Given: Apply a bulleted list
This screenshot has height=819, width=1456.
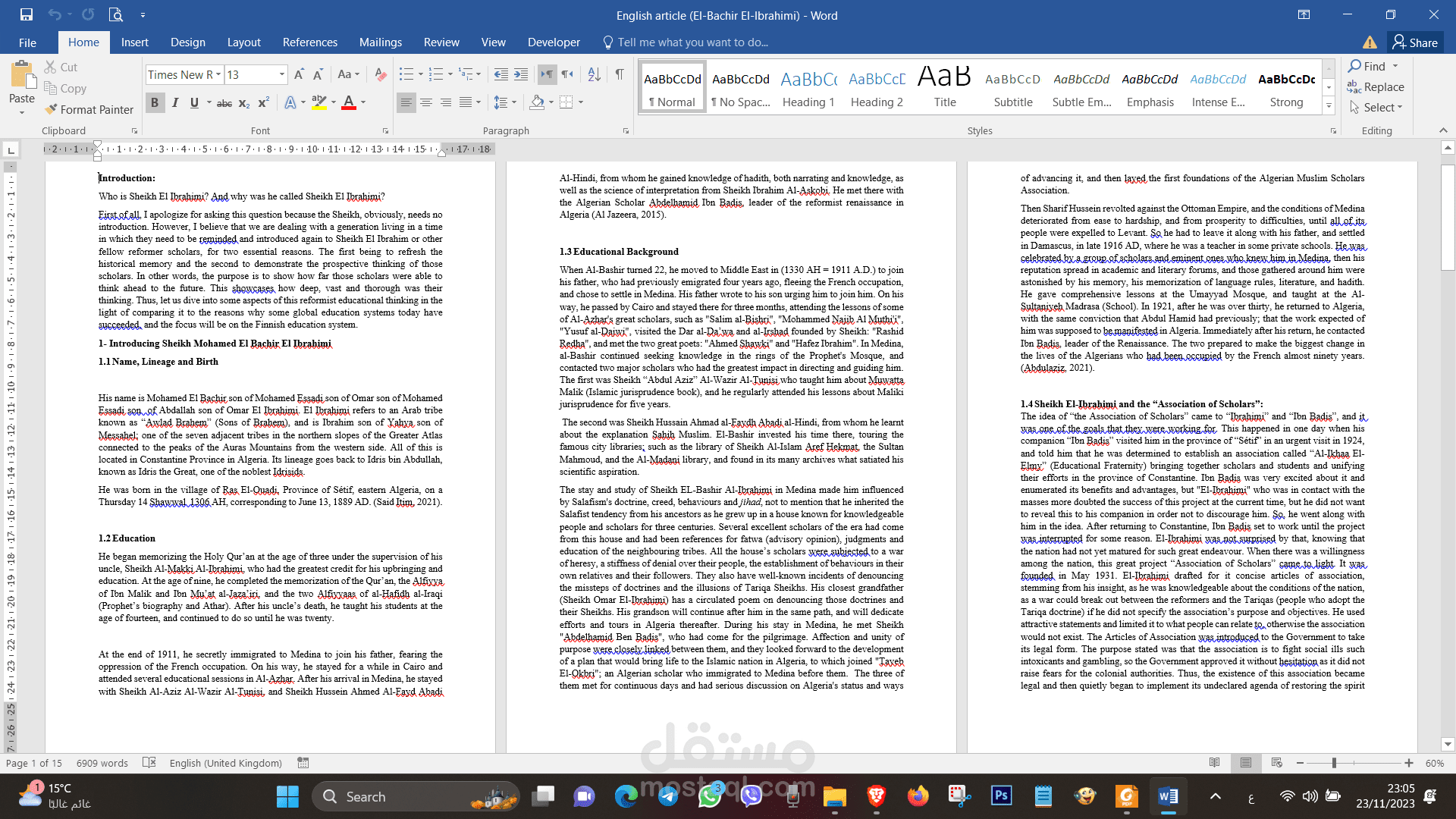Looking at the screenshot, I should tap(406, 74).
